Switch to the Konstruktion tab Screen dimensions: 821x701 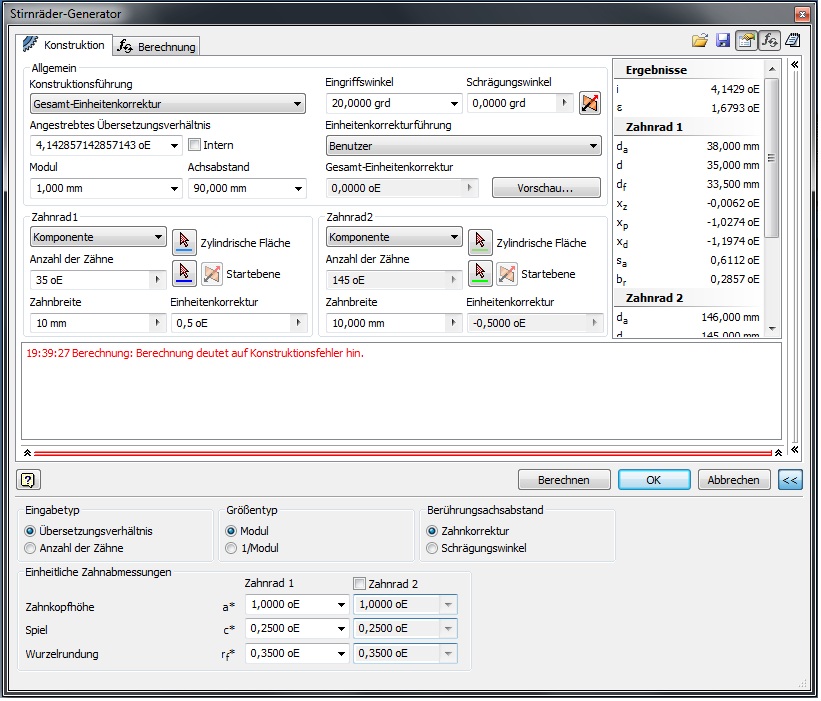coord(64,46)
